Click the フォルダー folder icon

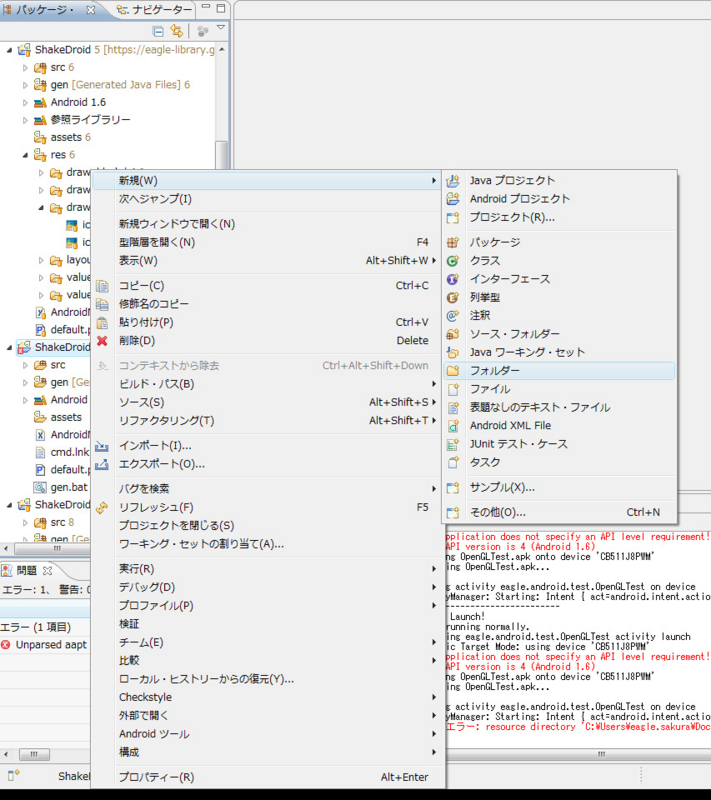[452, 371]
